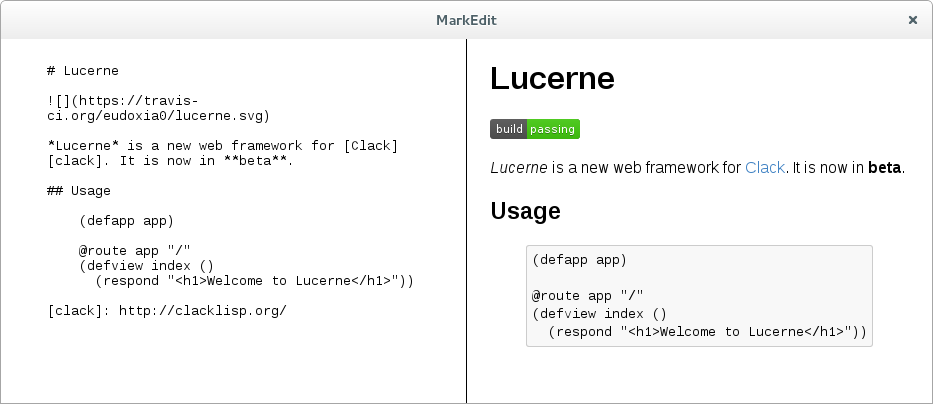Click the '[clack]: http://clacklisp.org/' reference line
This screenshot has width=933, height=404.
167,311
